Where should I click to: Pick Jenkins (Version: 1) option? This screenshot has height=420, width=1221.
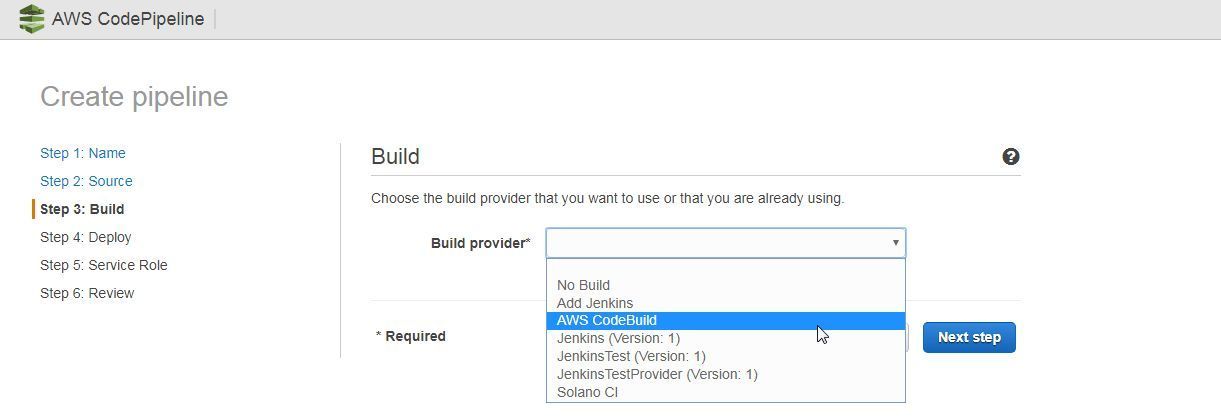click(x=618, y=338)
